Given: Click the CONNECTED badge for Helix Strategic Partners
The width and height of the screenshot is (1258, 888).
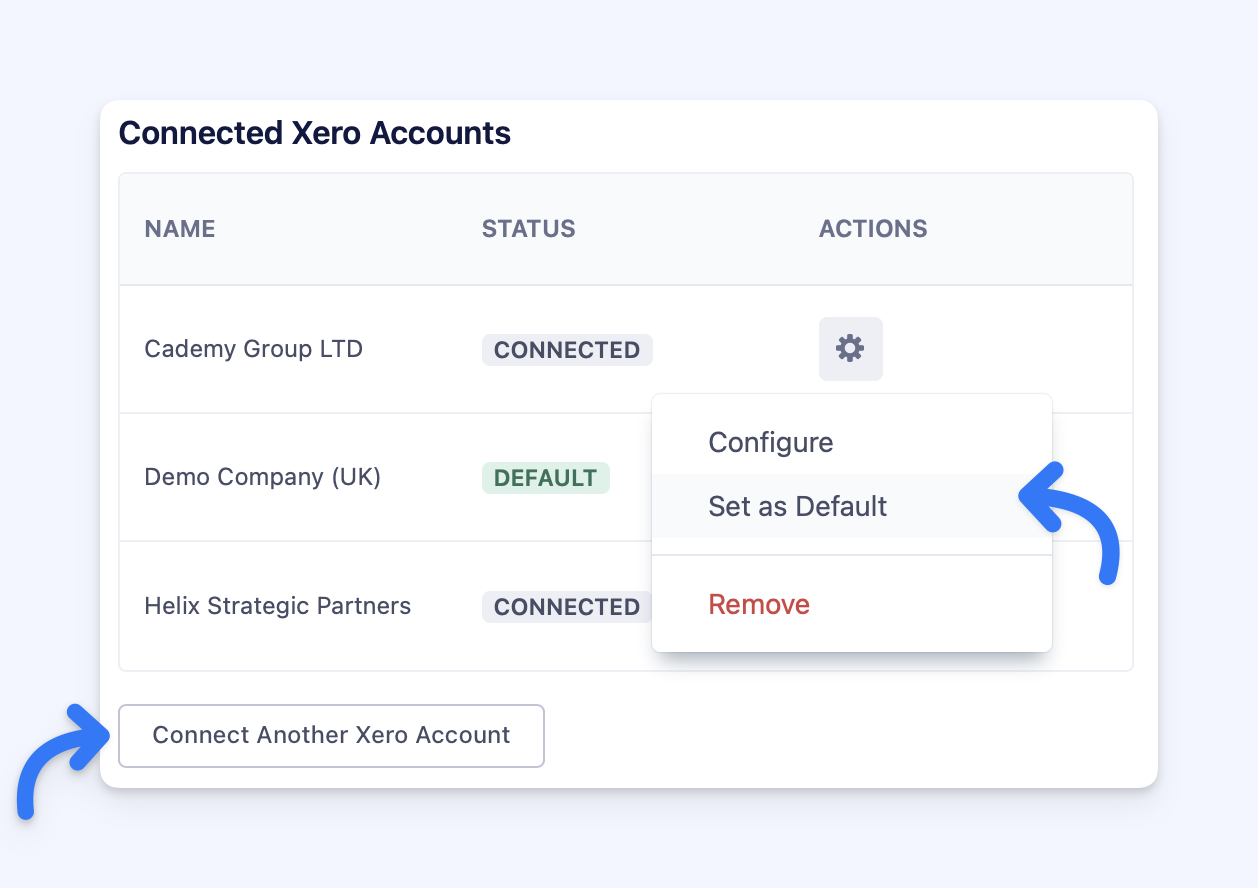Looking at the screenshot, I should pyautogui.click(x=566, y=607).
